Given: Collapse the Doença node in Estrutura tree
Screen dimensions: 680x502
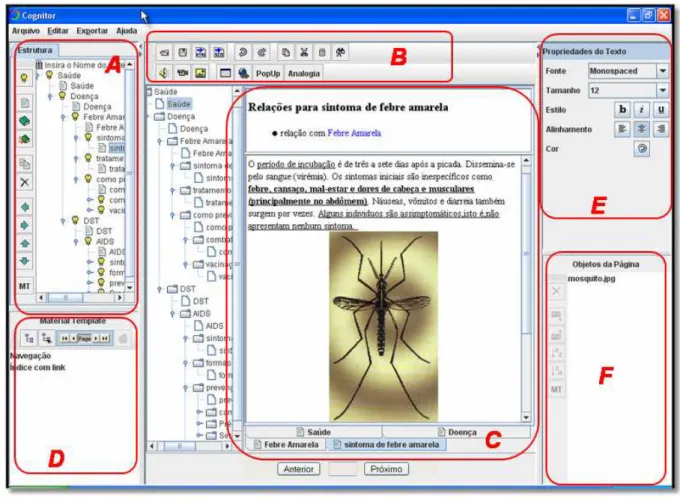Looking at the screenshot, I should click(50, 96).
